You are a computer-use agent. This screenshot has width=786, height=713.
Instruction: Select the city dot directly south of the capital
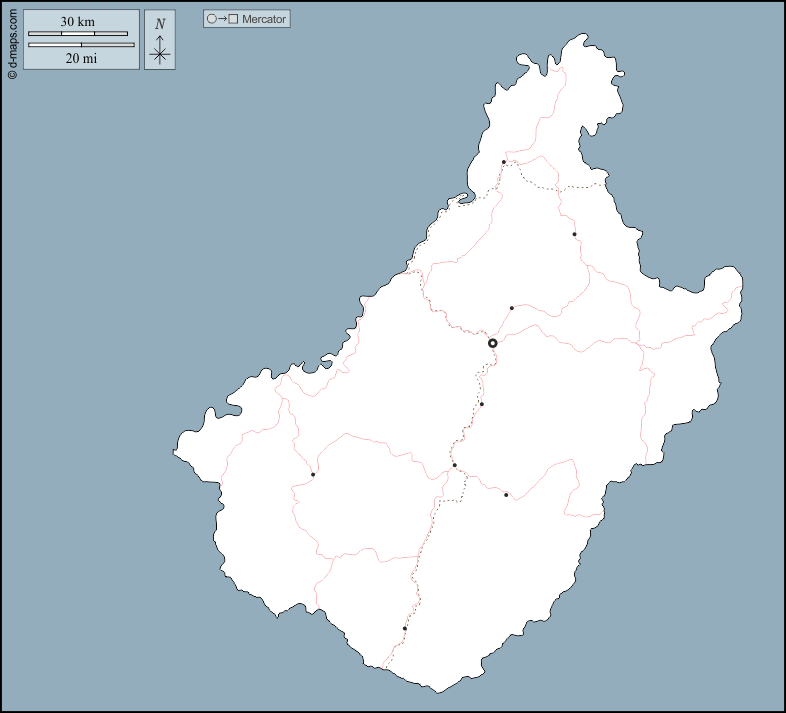pyautogui.click(x=481, y=404)
